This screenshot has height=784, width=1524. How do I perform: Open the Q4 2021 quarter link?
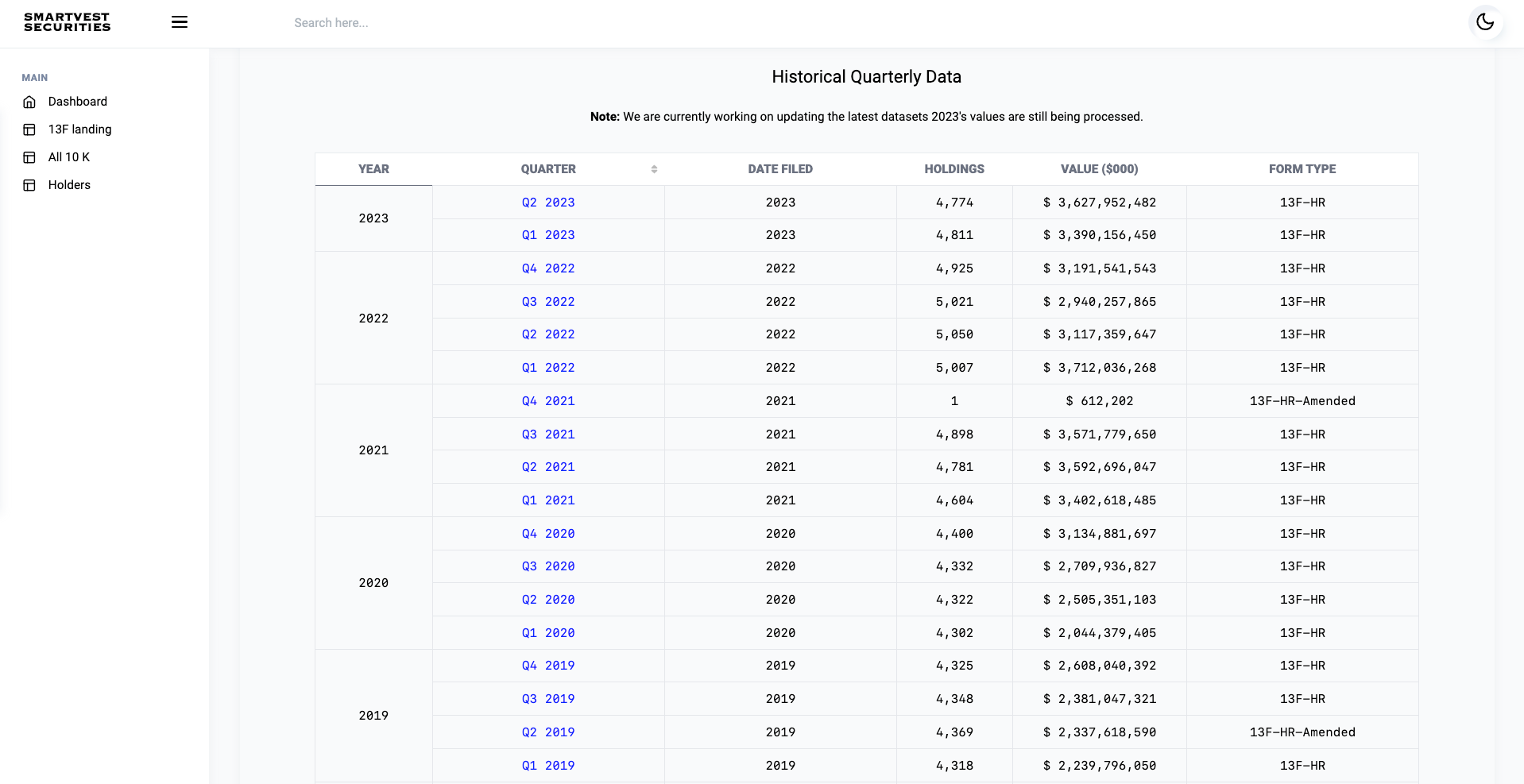tap(548, 401)
